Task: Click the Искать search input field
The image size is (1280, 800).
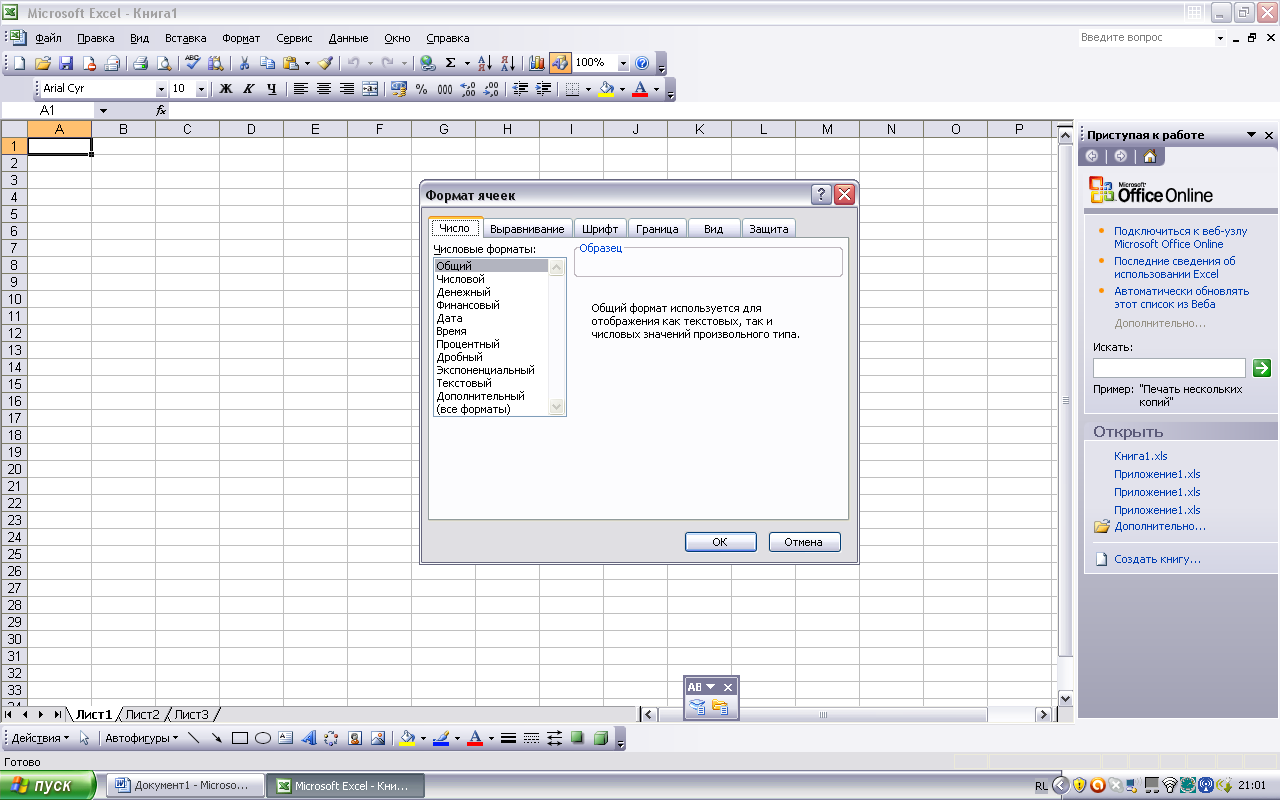Action: tap(1169, 368)
